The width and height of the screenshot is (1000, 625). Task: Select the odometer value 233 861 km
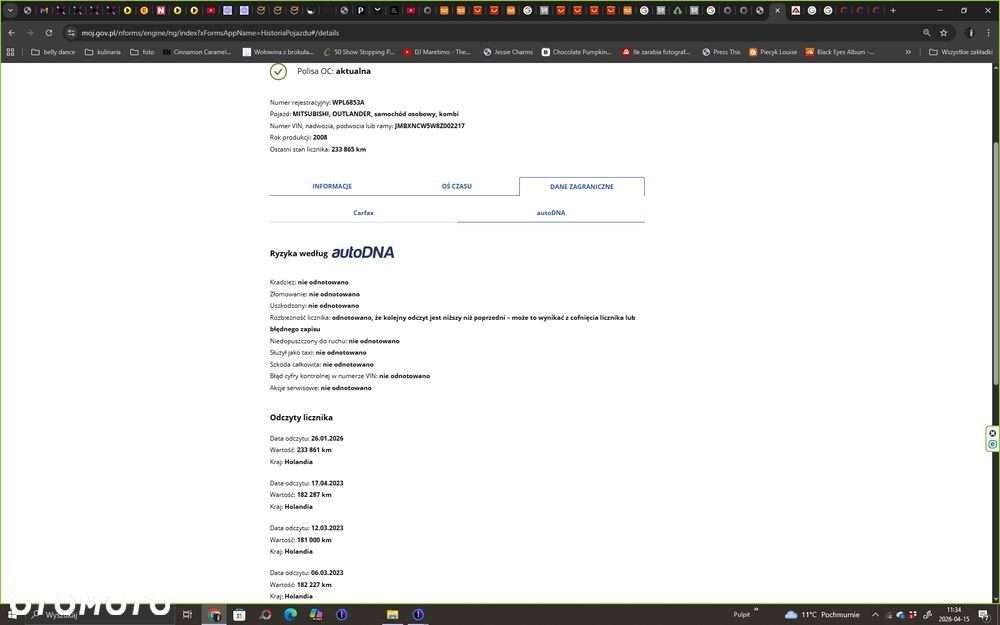(x=314, y=450)
